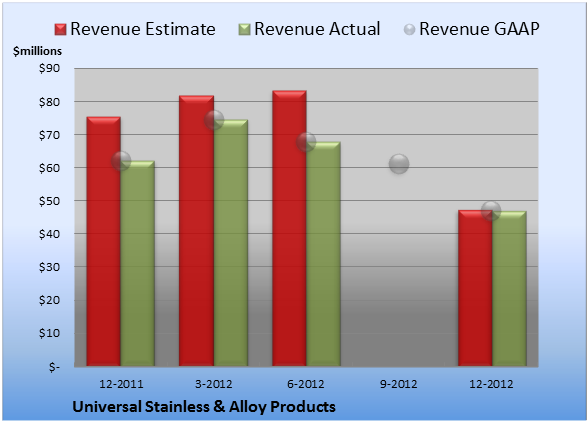This screenshot has height=422, width=588.
Task: Click the GAAP marker for 12-2012
Action: tap(491, 211)
